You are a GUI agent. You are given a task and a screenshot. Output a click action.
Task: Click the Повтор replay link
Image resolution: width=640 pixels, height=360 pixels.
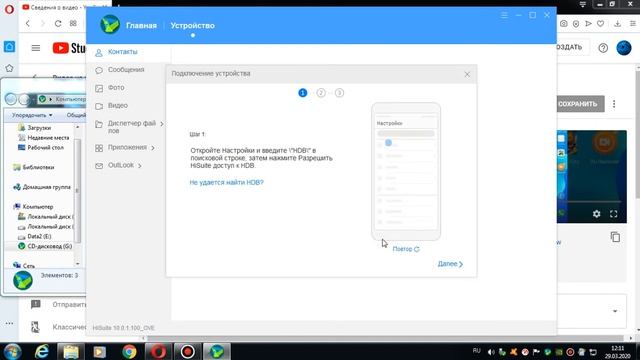click(406, 249)
